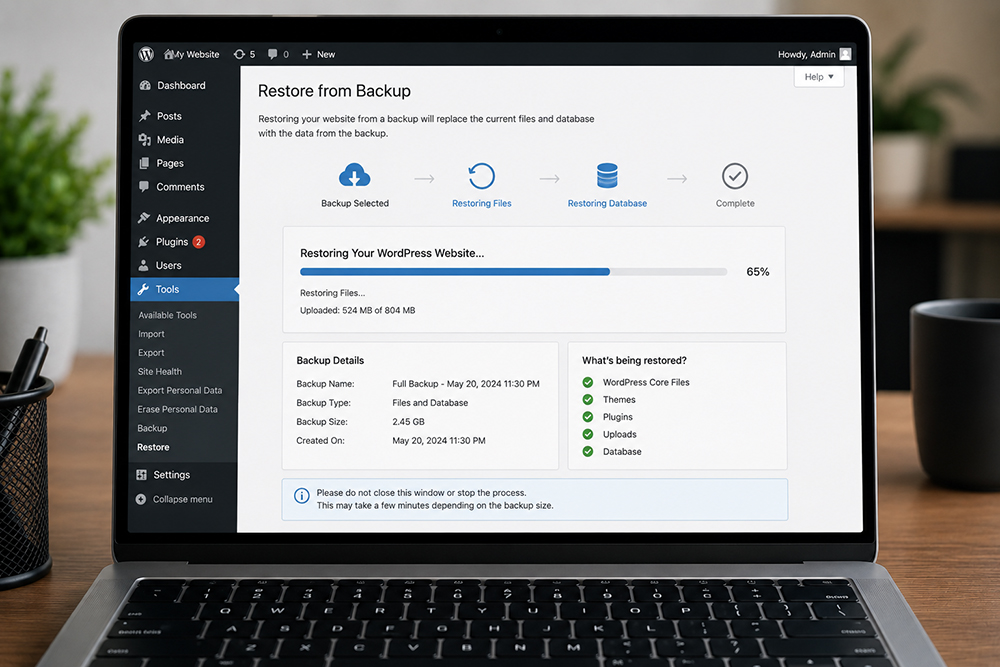Click the green check next to Themes
Image resolution: width=1000 pixels, height=667 pixels.
point(588,400)
